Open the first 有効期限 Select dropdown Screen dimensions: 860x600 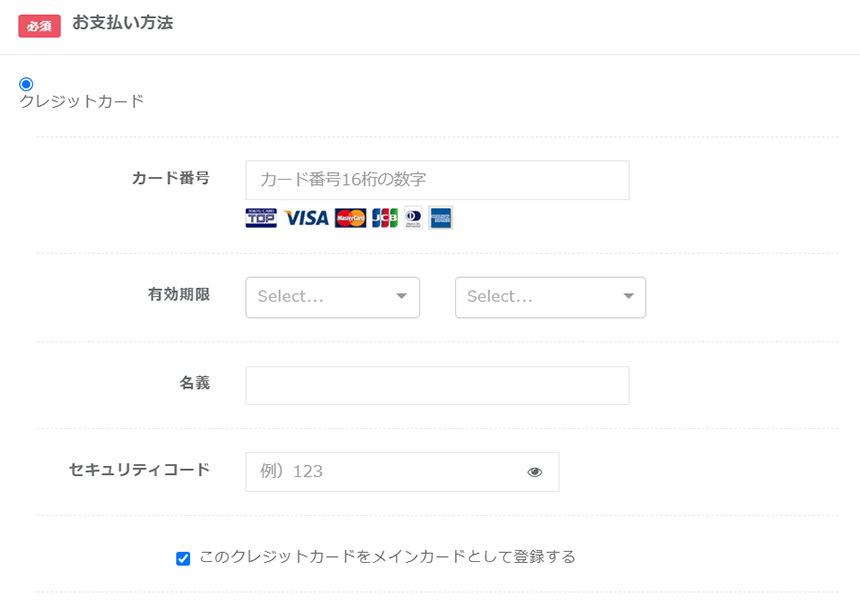[x=332, y=297]
